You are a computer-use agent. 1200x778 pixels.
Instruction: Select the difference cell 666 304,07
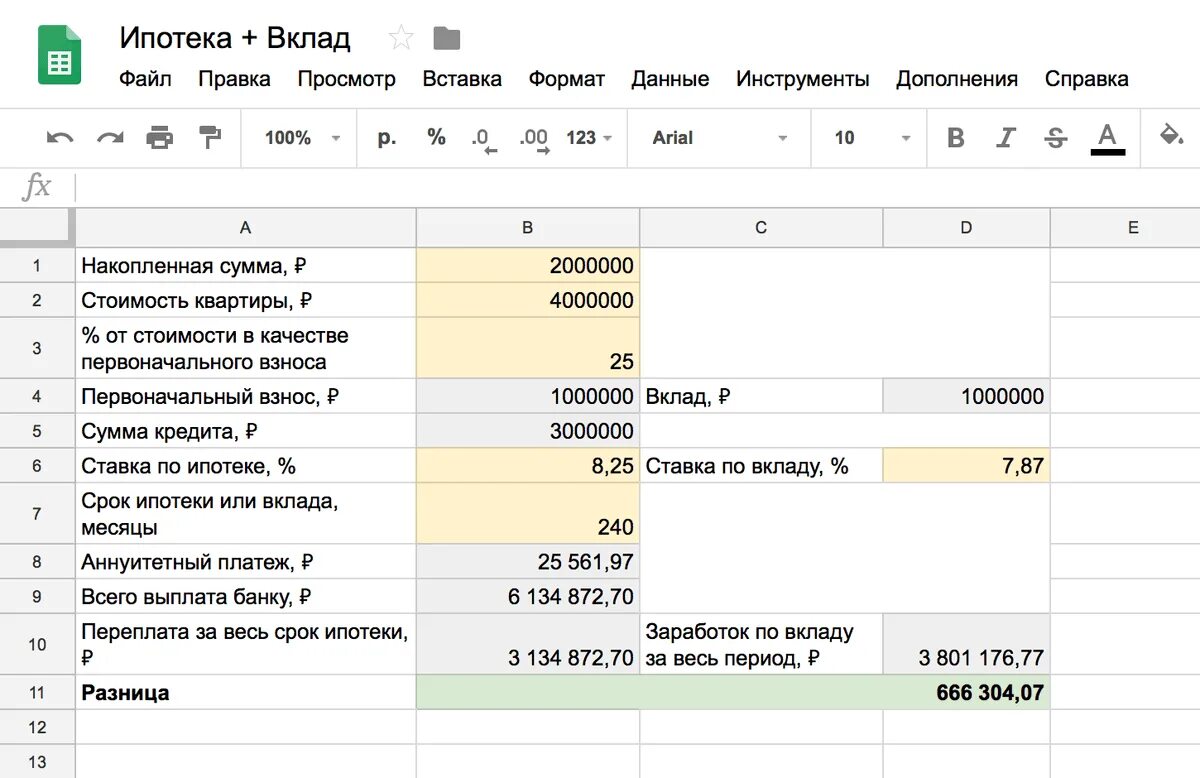pyautogui.click(x=733, y=692)
